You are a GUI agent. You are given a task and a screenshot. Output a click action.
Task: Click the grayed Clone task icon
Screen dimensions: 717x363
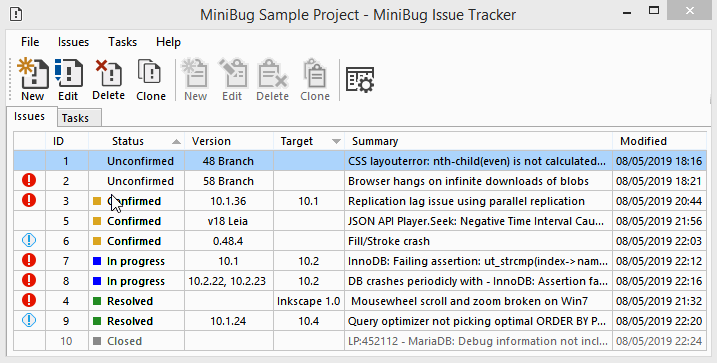click(x=315, y=73)
